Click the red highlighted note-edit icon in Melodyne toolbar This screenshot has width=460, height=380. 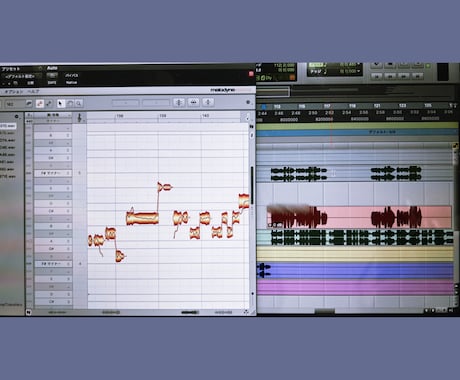tap(40, 104)
